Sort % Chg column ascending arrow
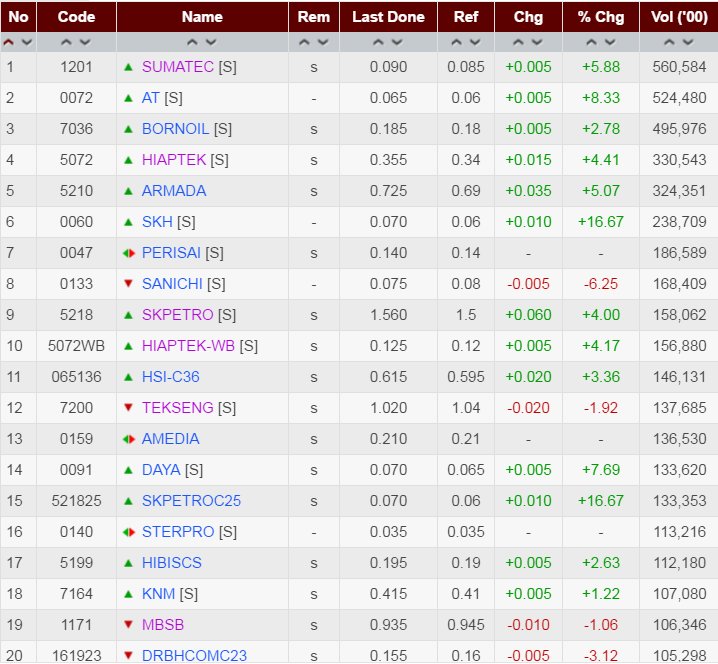Viewport: 718px width, 664px height. pyautogui.click(x=591, y=43)
